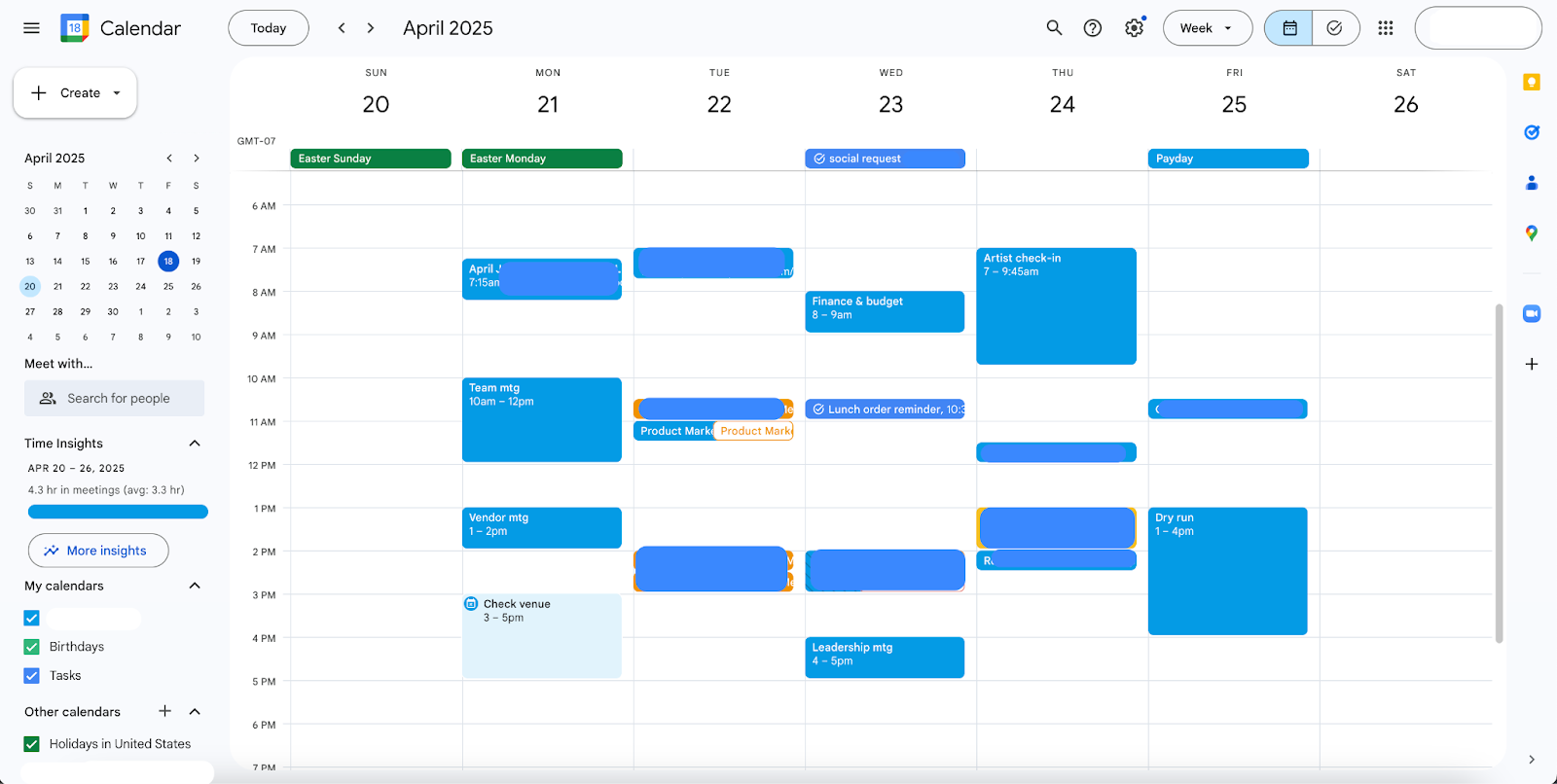The image size is (1557, 784).
Task: Get add-ons plus icon in side panel
Action: click(1532, 364)
